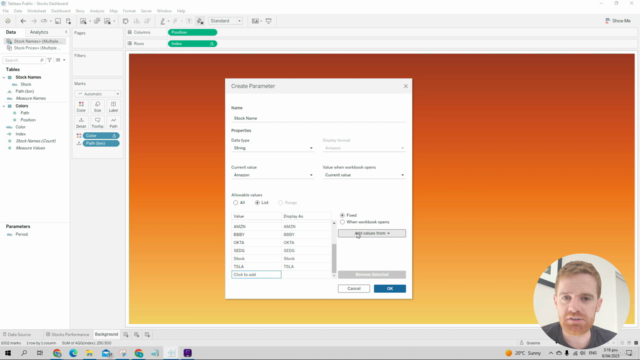Collapse the Stock Names table
The height and width of the screenshot is (360, 640).
point(4,77)
